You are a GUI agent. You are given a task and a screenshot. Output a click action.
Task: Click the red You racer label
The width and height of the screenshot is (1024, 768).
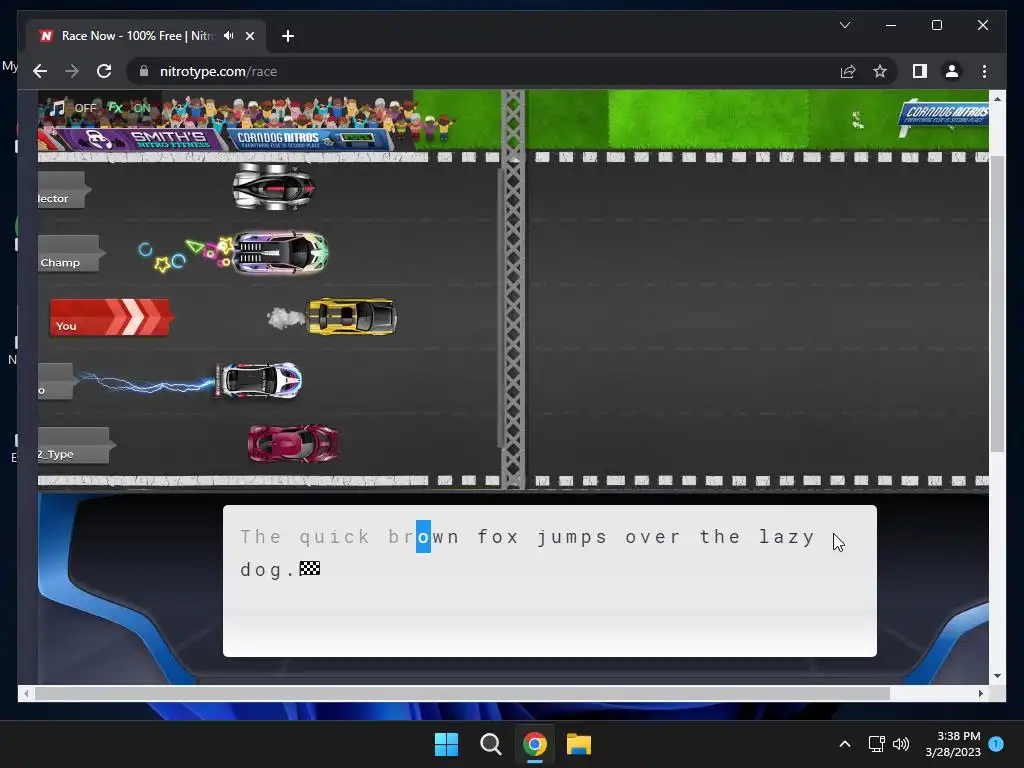pos(111,318)
